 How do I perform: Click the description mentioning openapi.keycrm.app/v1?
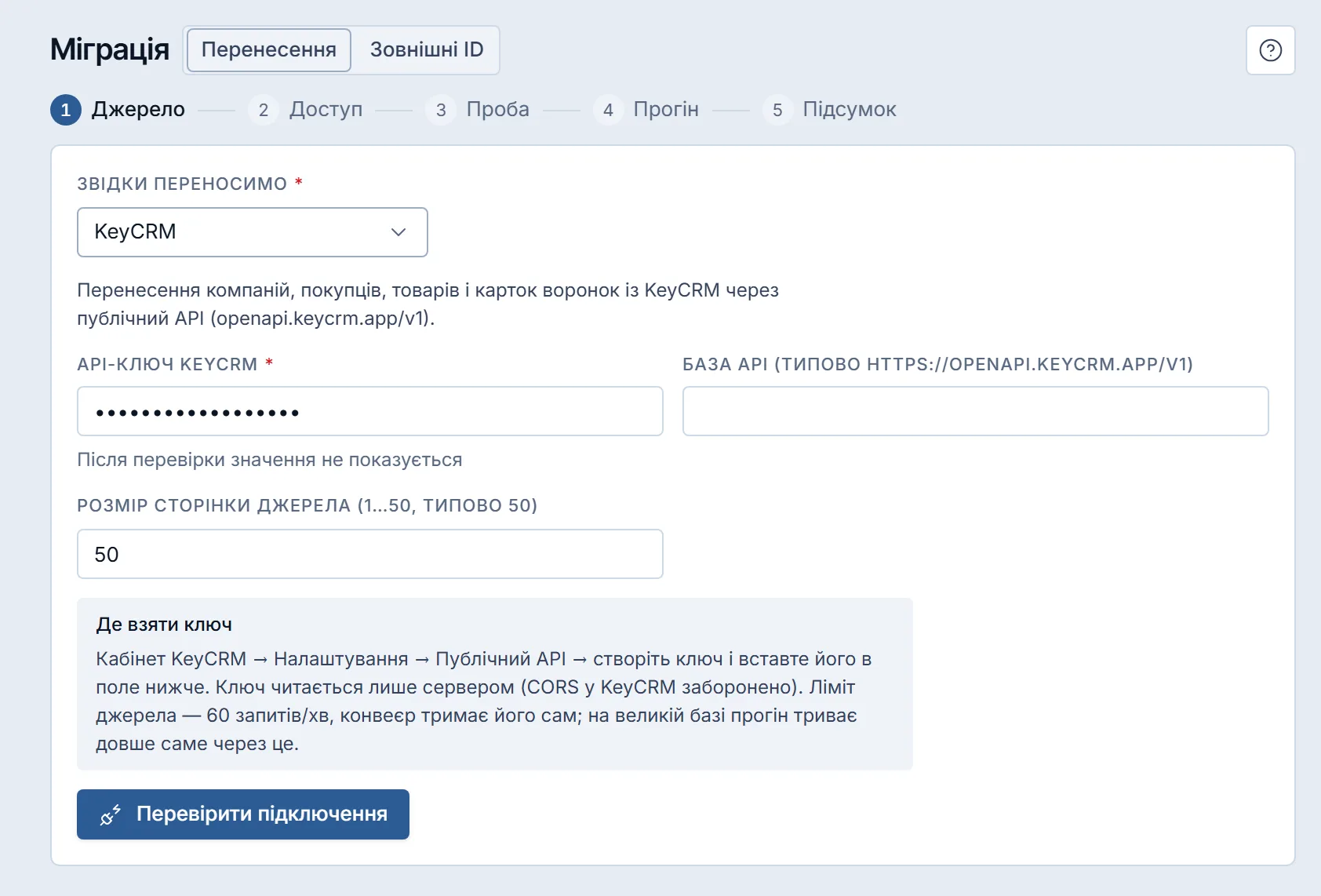428,304
